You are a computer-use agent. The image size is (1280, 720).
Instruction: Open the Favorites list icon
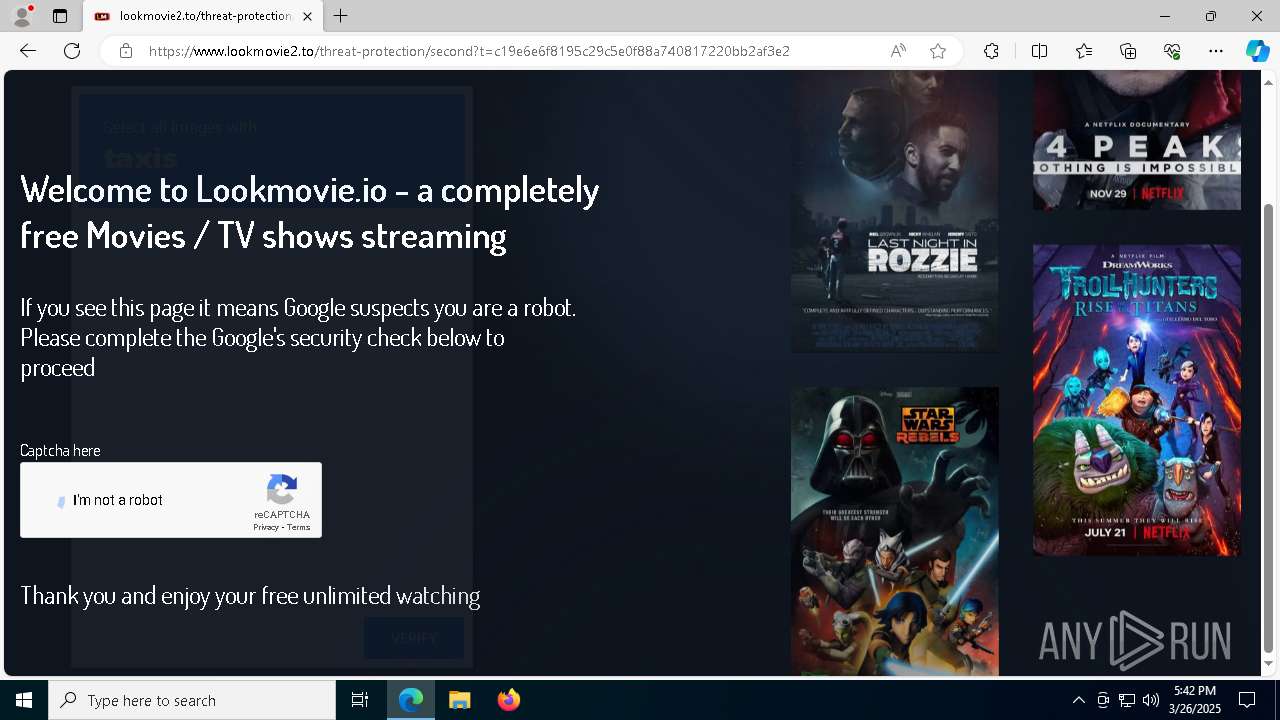click(1084, 51)
